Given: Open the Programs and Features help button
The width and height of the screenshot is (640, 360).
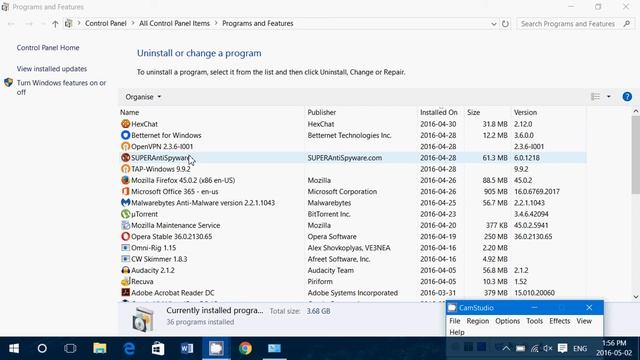Looking at the screenshot, I should click(627, 97).
